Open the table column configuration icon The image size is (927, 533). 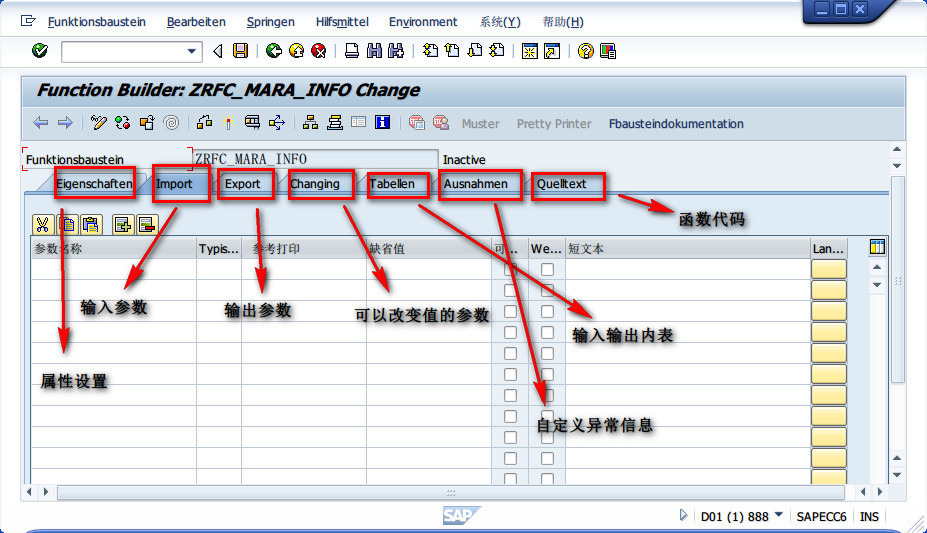[x=877, y=247]
